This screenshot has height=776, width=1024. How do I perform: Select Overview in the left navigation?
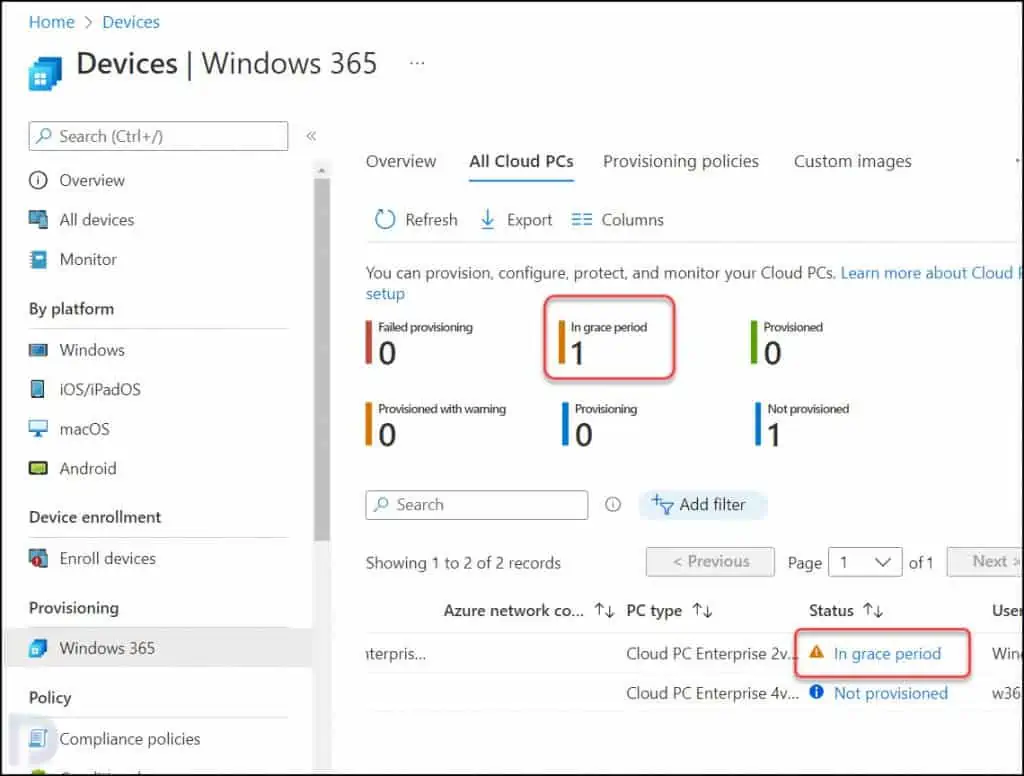coord(91,180)
